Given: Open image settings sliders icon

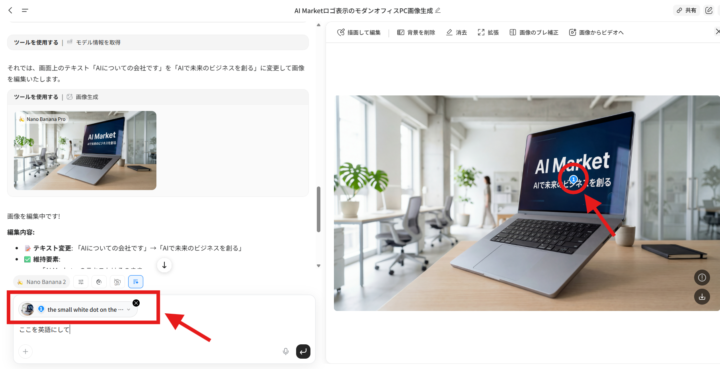Looking at the screenshot, I should (x=81, y=282).
